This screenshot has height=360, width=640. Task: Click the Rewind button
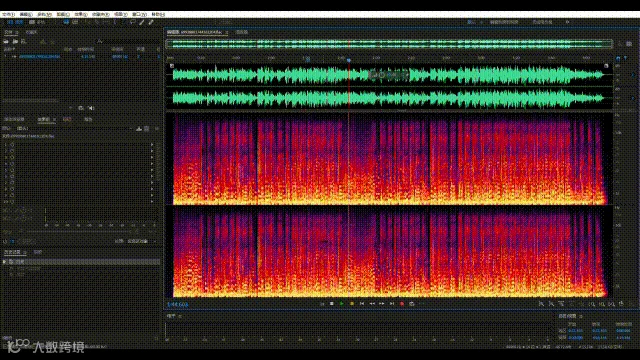pyautogui.click(x=372, y=304)
